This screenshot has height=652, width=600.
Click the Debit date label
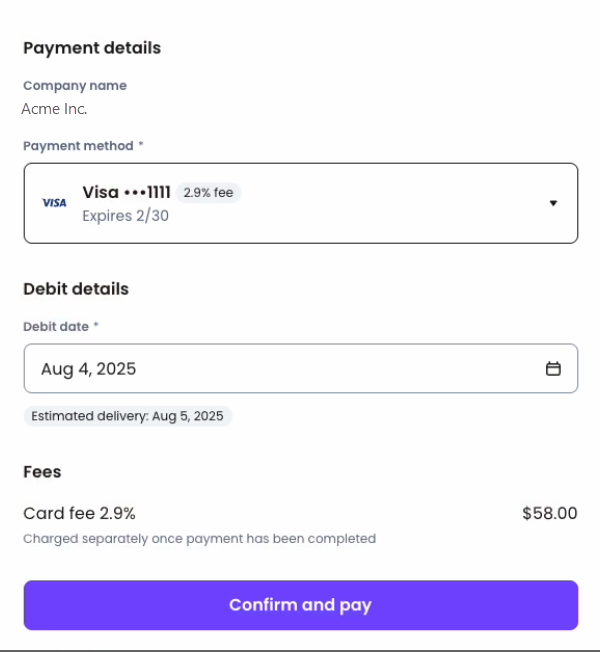(x=57, y=326)
